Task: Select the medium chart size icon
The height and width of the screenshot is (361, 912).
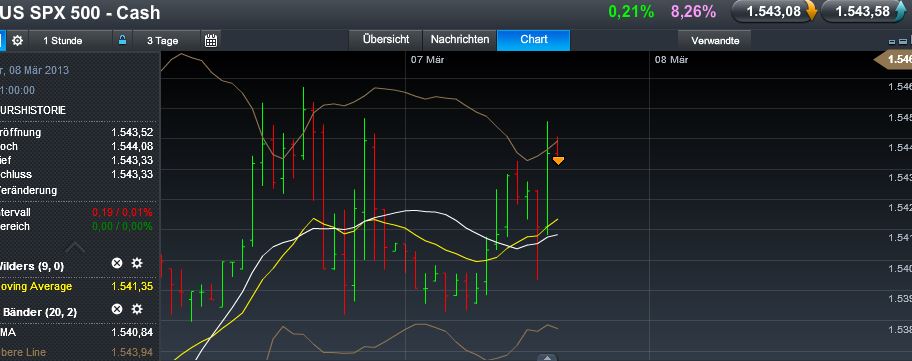Action: (x=903, y=41)
